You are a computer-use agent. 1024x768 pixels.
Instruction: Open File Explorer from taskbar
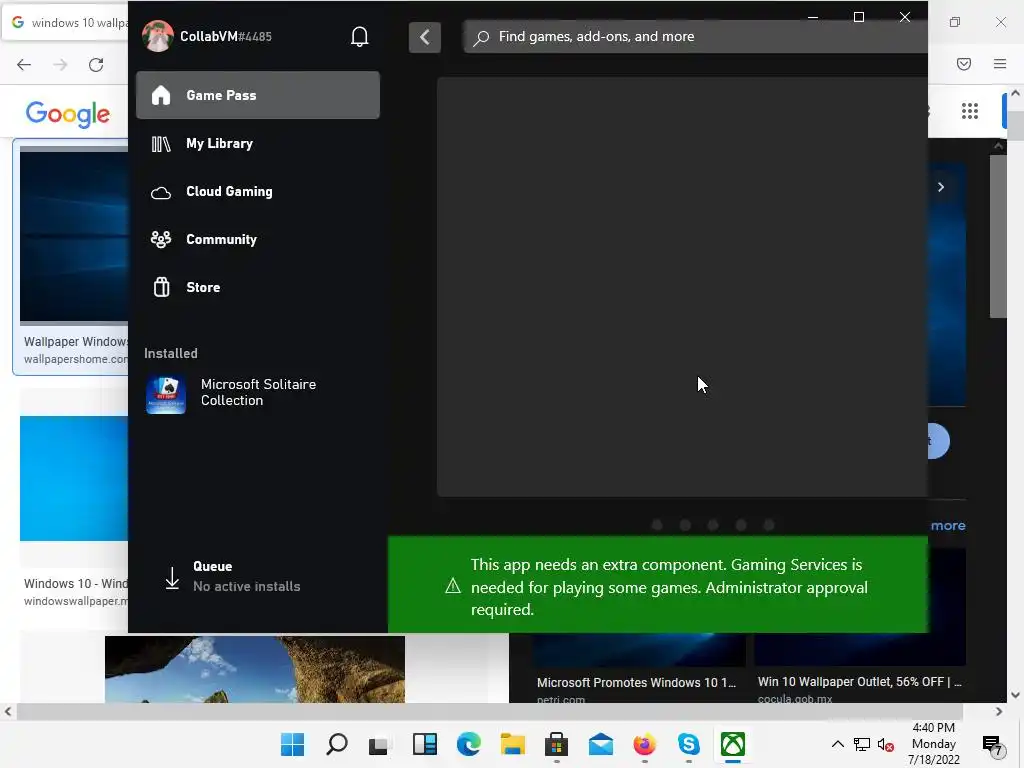point(513,744)
